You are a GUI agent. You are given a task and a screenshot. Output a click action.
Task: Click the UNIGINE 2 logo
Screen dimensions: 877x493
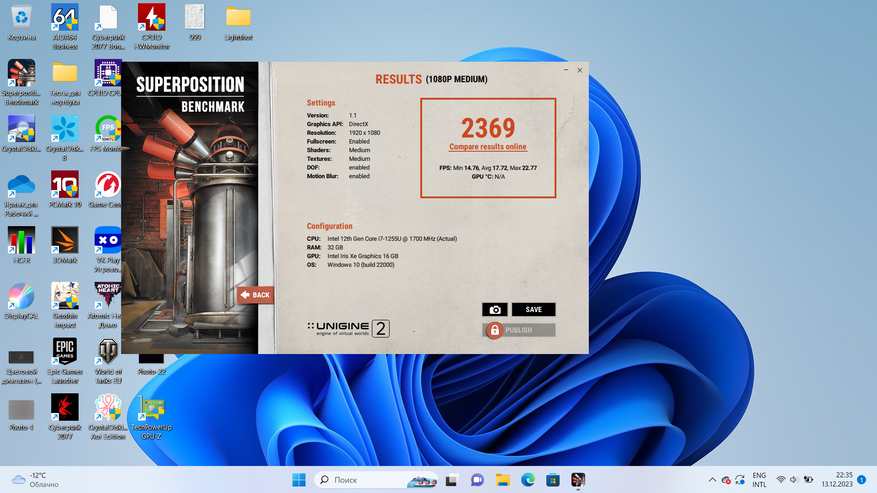348,328
